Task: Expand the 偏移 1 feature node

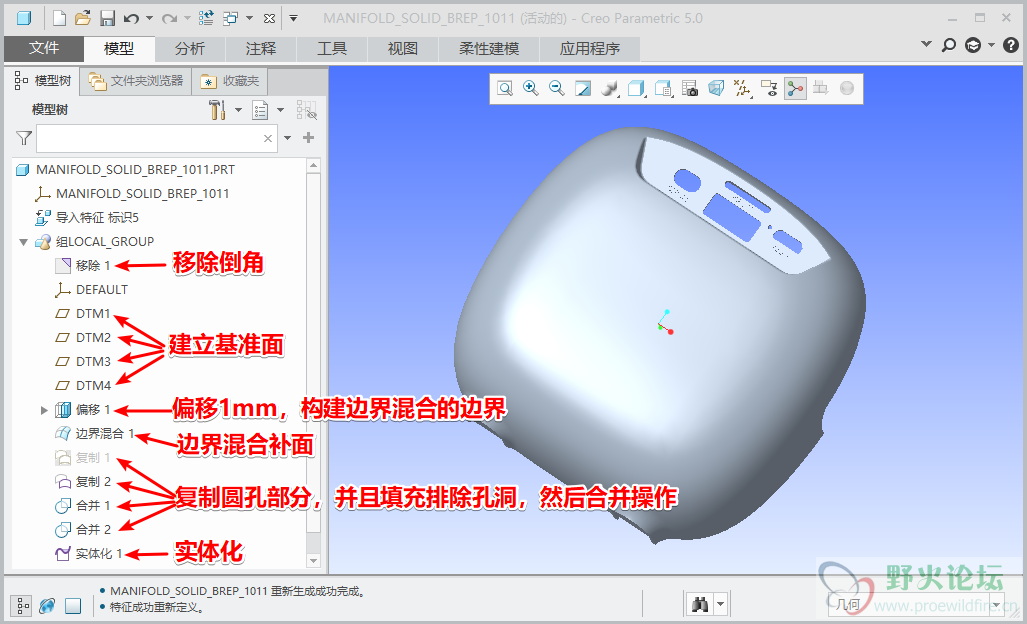Action: [x=44, y=411]
